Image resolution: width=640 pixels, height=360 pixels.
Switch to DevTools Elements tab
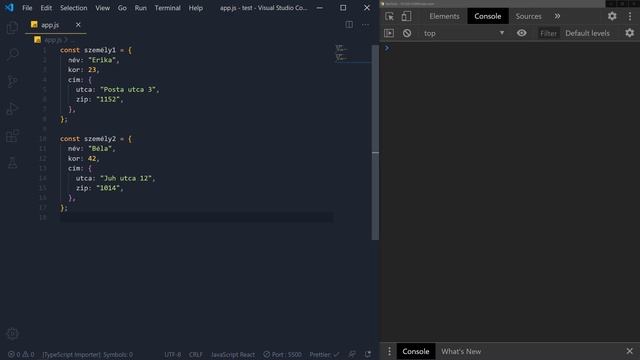pyautogui.click(x=444, y=16)
